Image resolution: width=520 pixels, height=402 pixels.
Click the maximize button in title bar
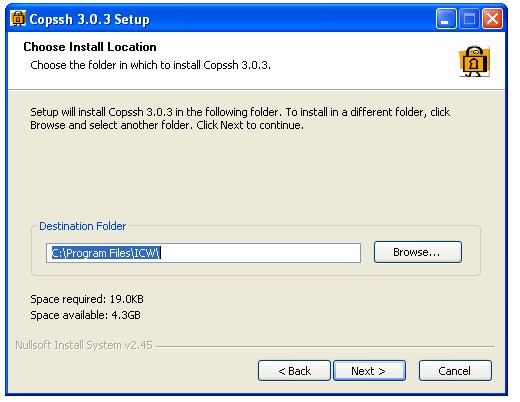point(469,18)
